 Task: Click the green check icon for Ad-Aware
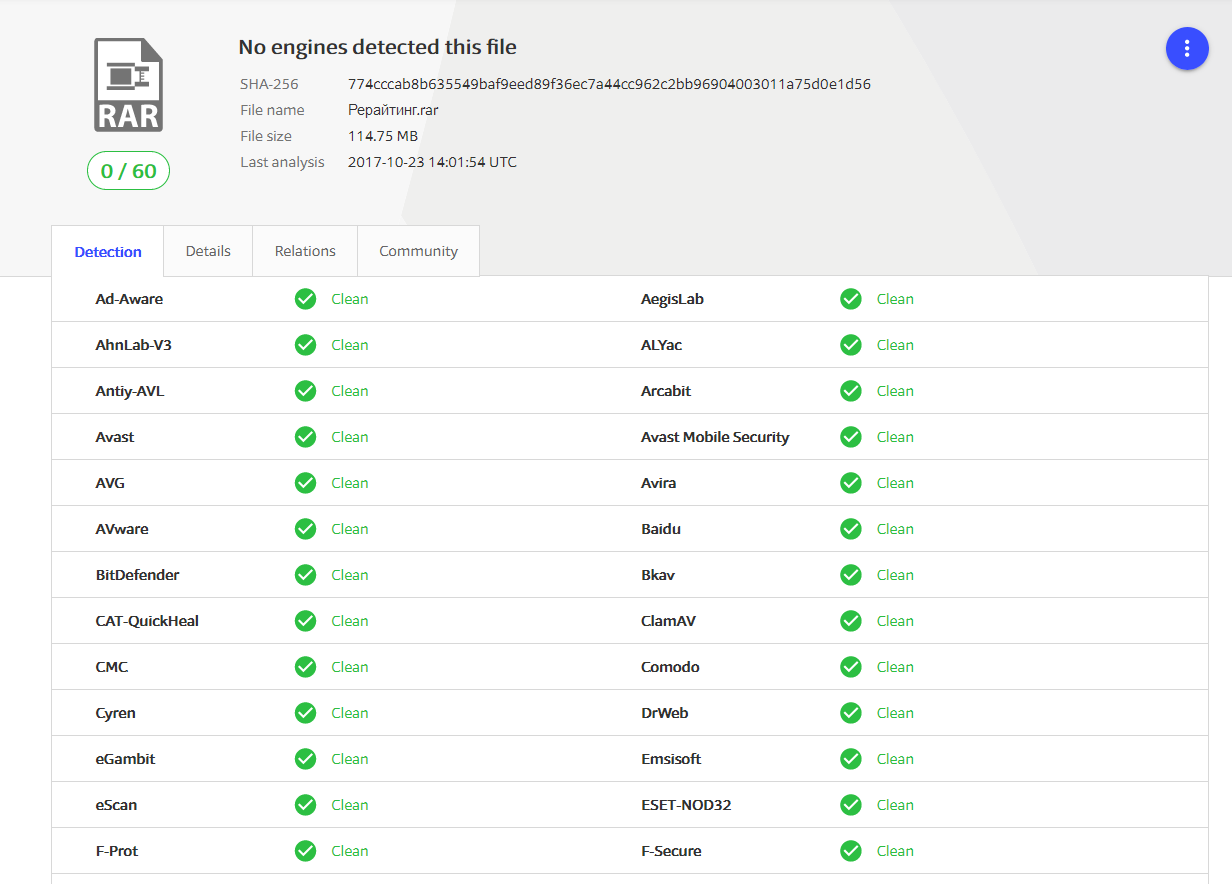point(306,299)
